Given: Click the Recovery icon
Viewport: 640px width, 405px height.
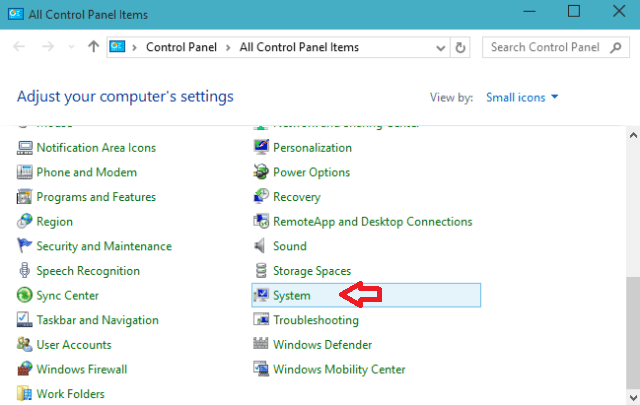Looking at the screenshot, I should [261, 197].
